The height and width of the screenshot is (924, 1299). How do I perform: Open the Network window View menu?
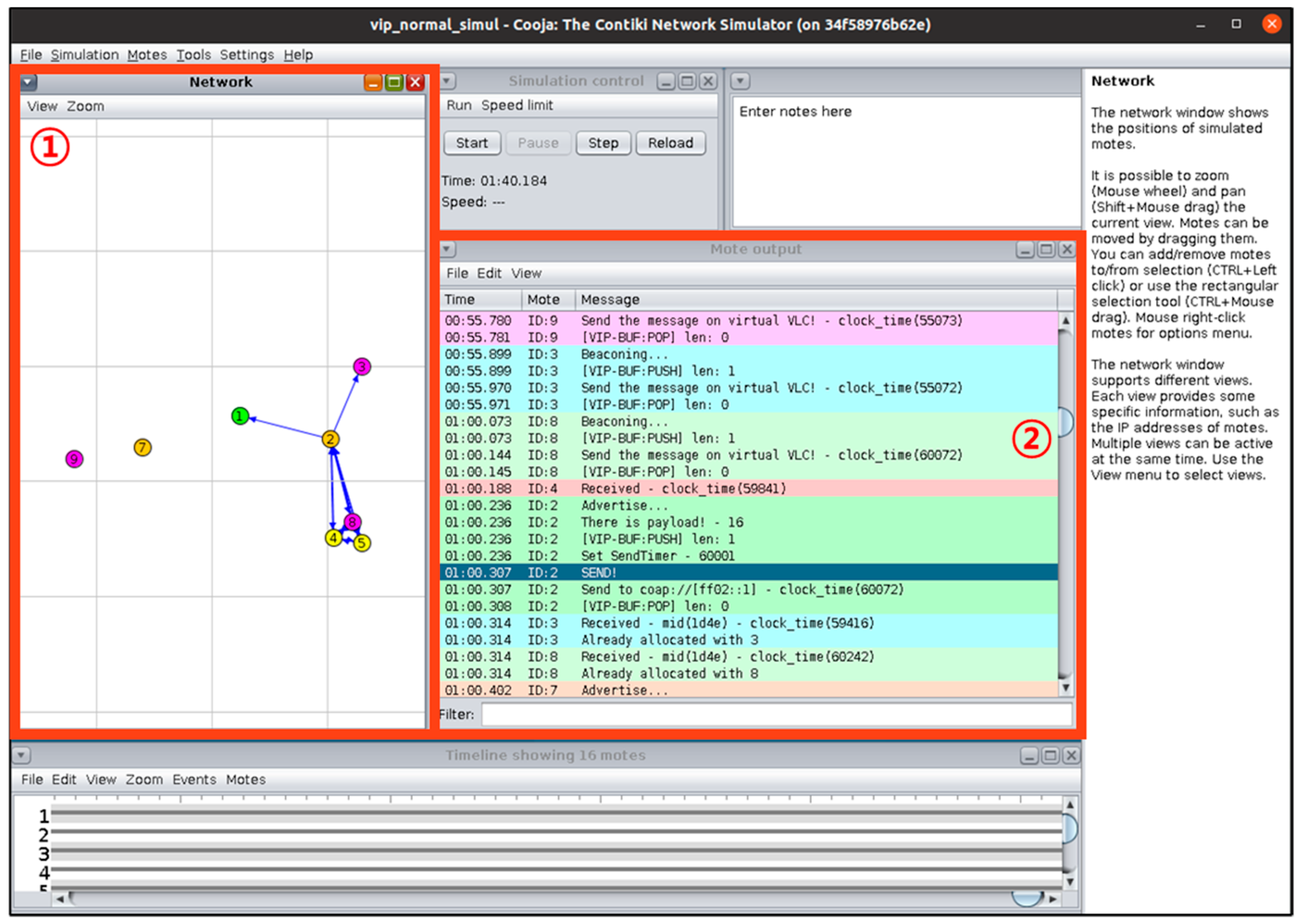click(42, 106)
